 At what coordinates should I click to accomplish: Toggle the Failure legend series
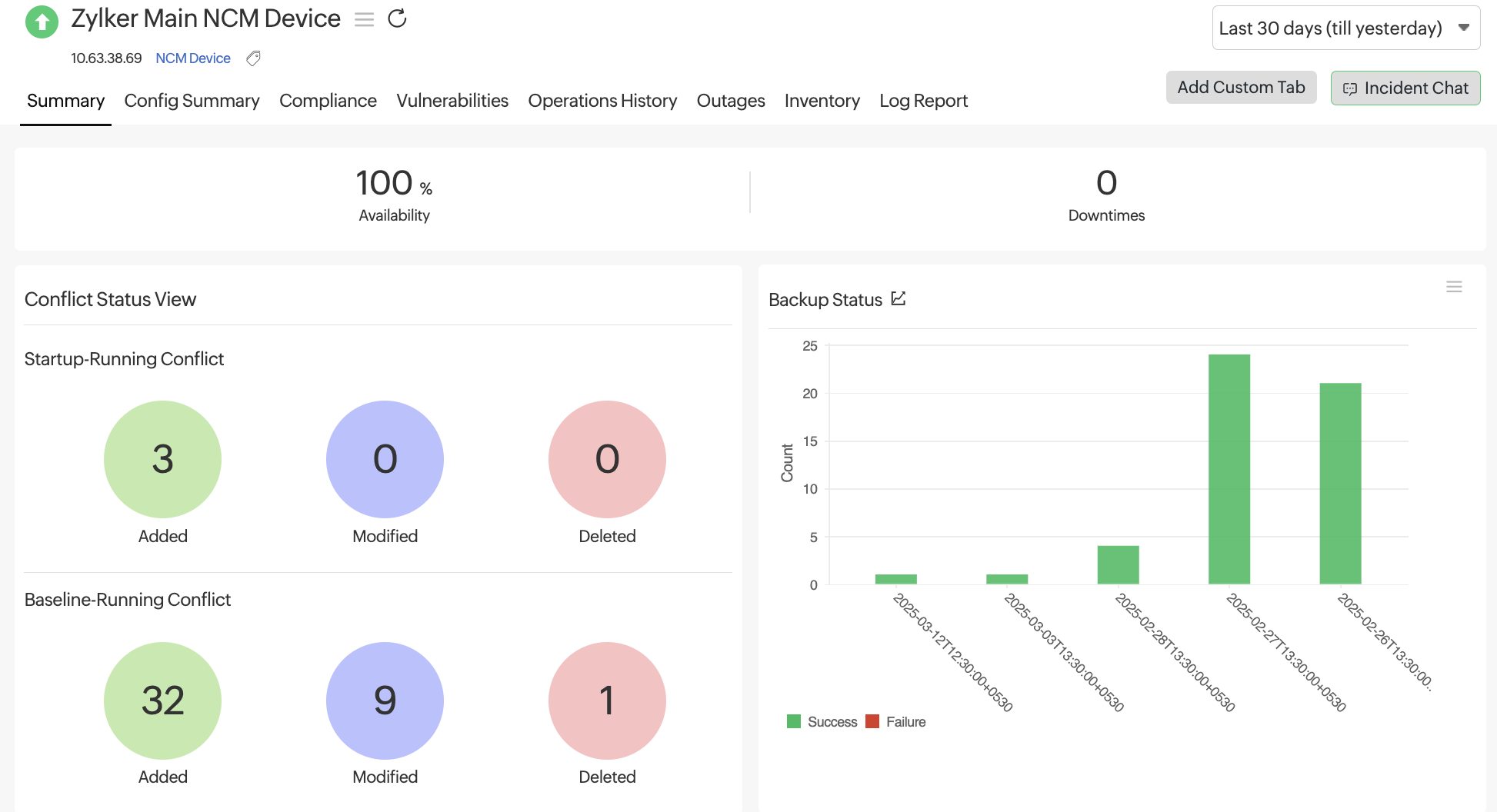(896, 722)
